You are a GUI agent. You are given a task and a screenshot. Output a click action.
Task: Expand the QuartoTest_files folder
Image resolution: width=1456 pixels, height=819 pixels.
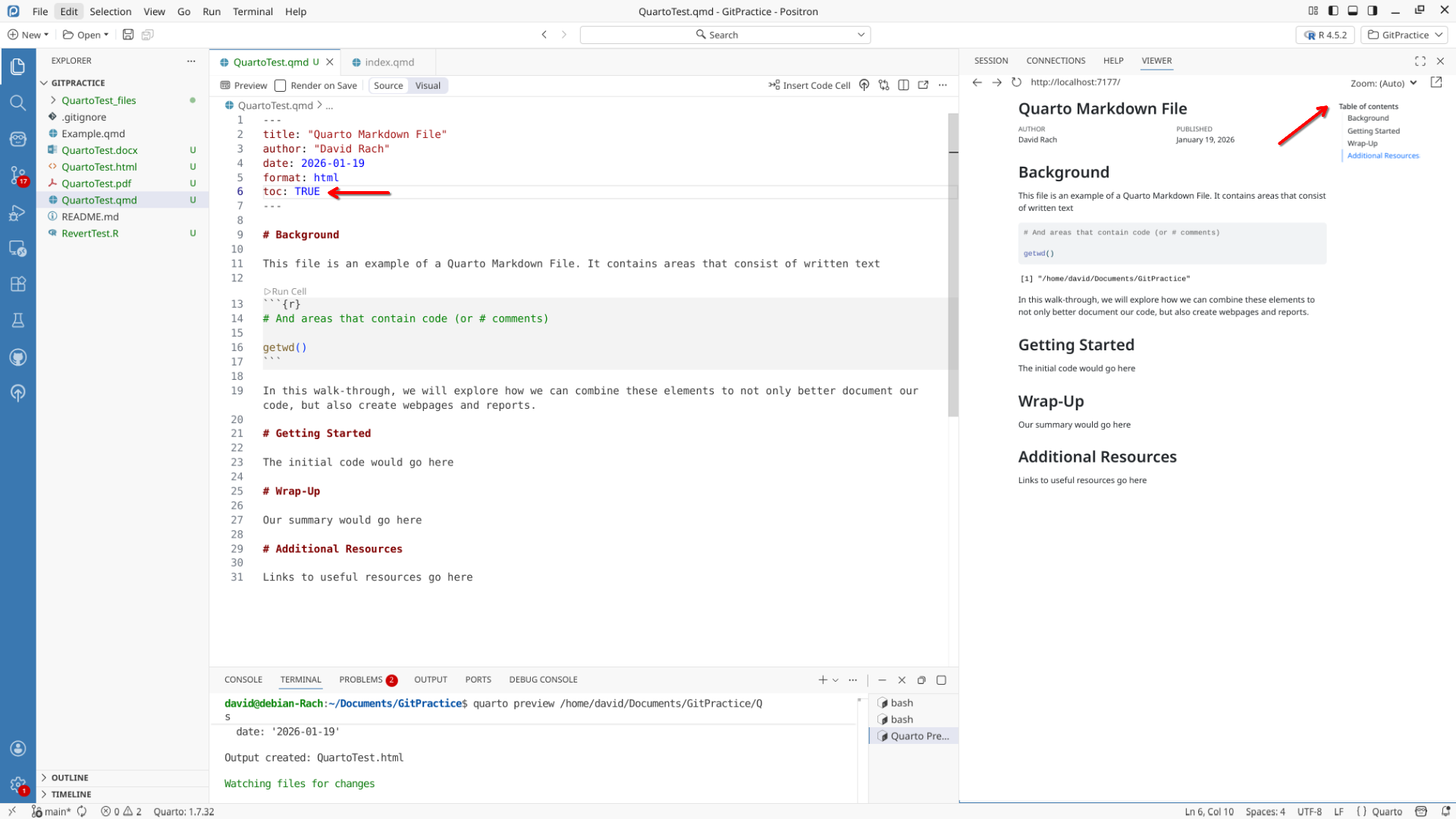pos(99,100)
